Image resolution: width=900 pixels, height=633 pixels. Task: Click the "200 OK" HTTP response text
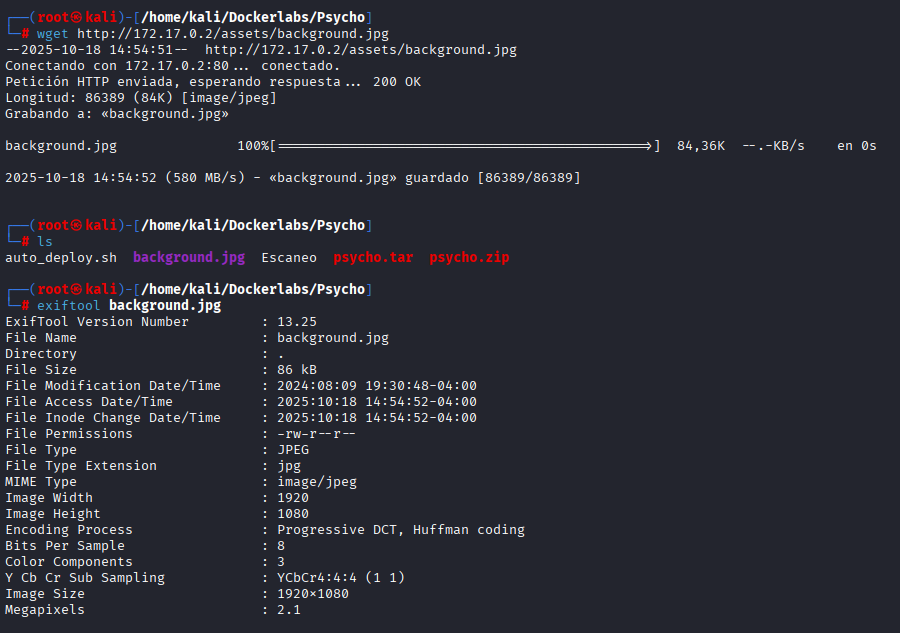click(397, 81)
